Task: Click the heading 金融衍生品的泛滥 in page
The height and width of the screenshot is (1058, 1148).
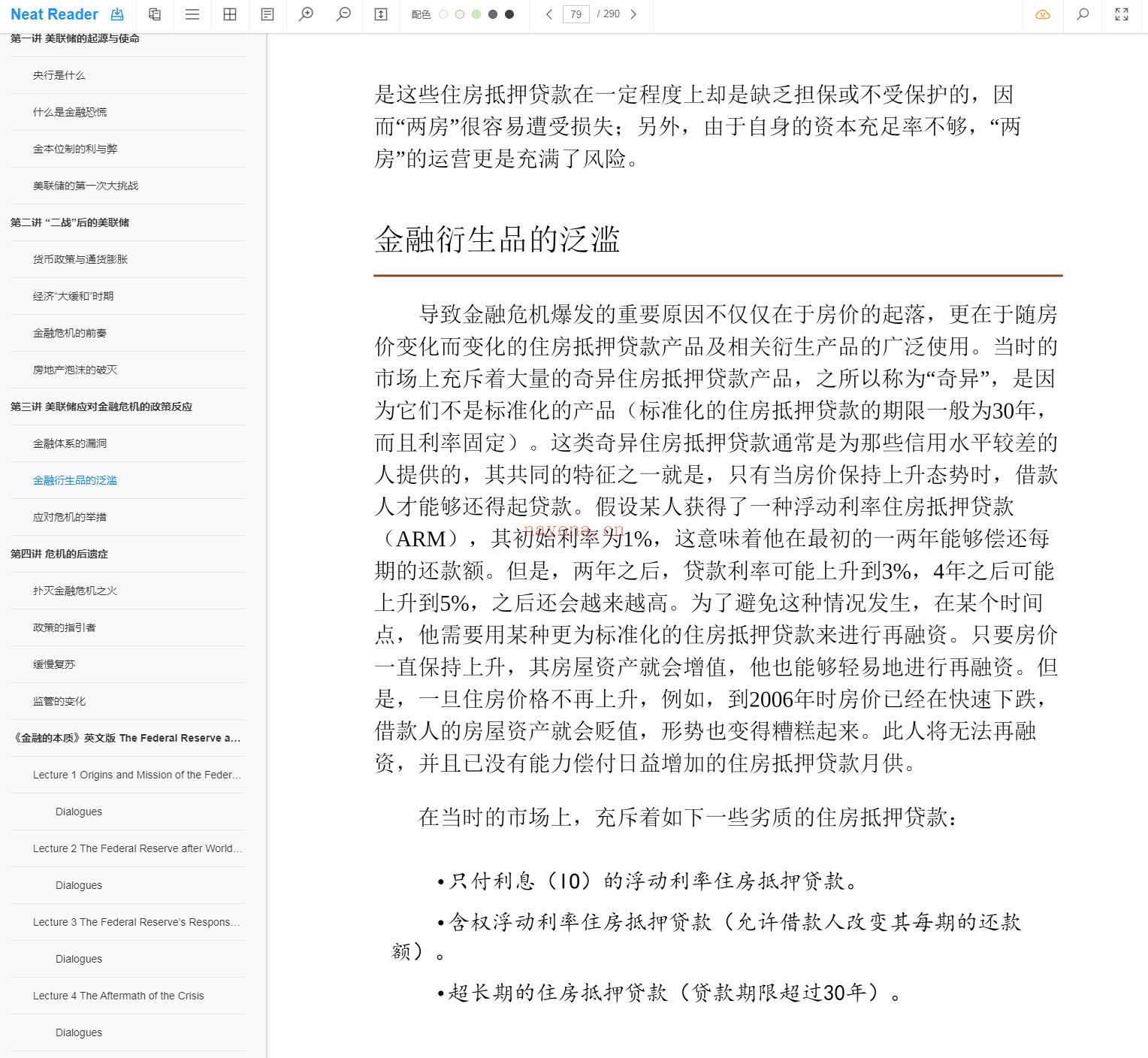Action: coord(497,239)
